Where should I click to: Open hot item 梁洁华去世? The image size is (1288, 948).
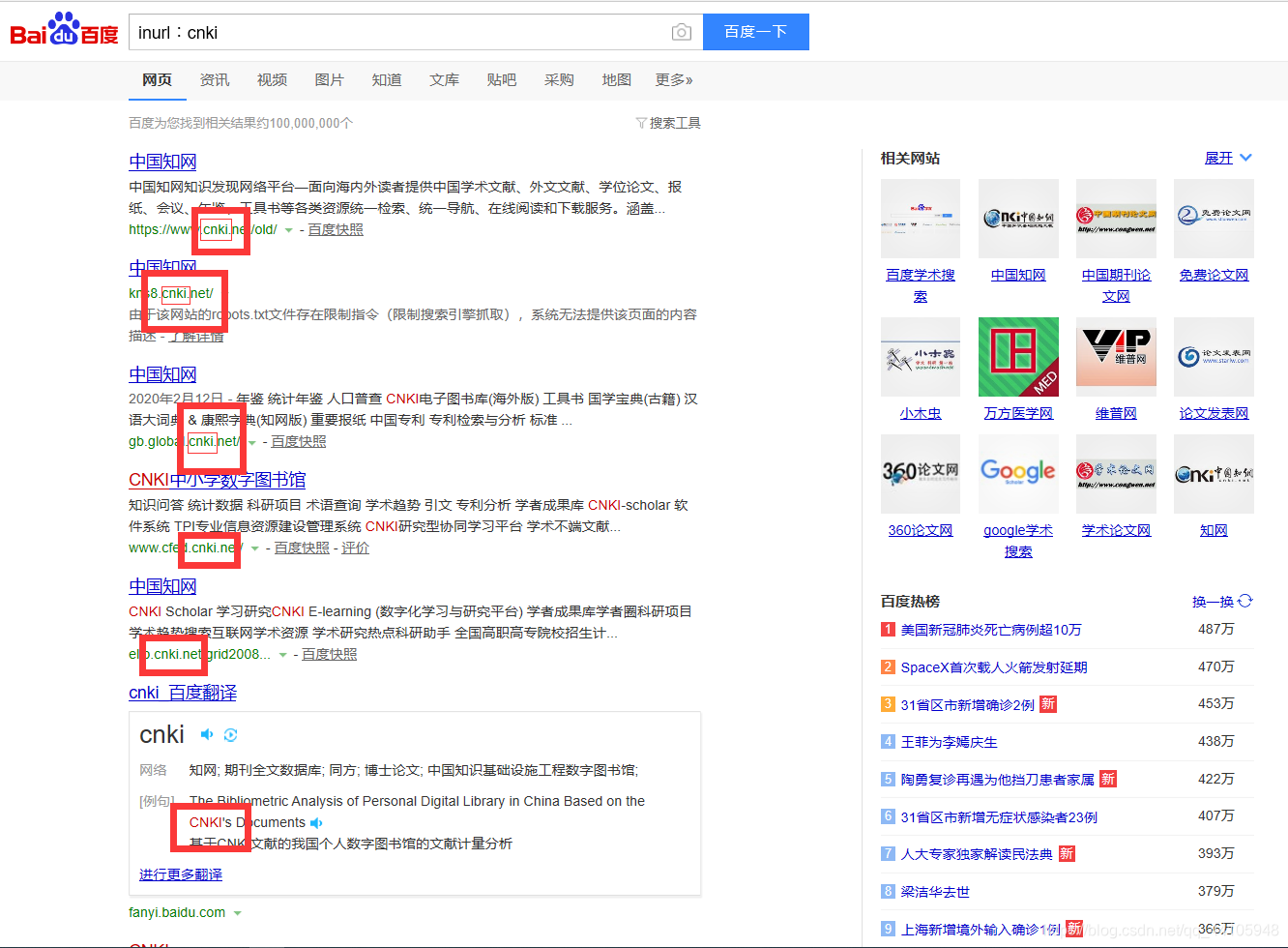935,892
